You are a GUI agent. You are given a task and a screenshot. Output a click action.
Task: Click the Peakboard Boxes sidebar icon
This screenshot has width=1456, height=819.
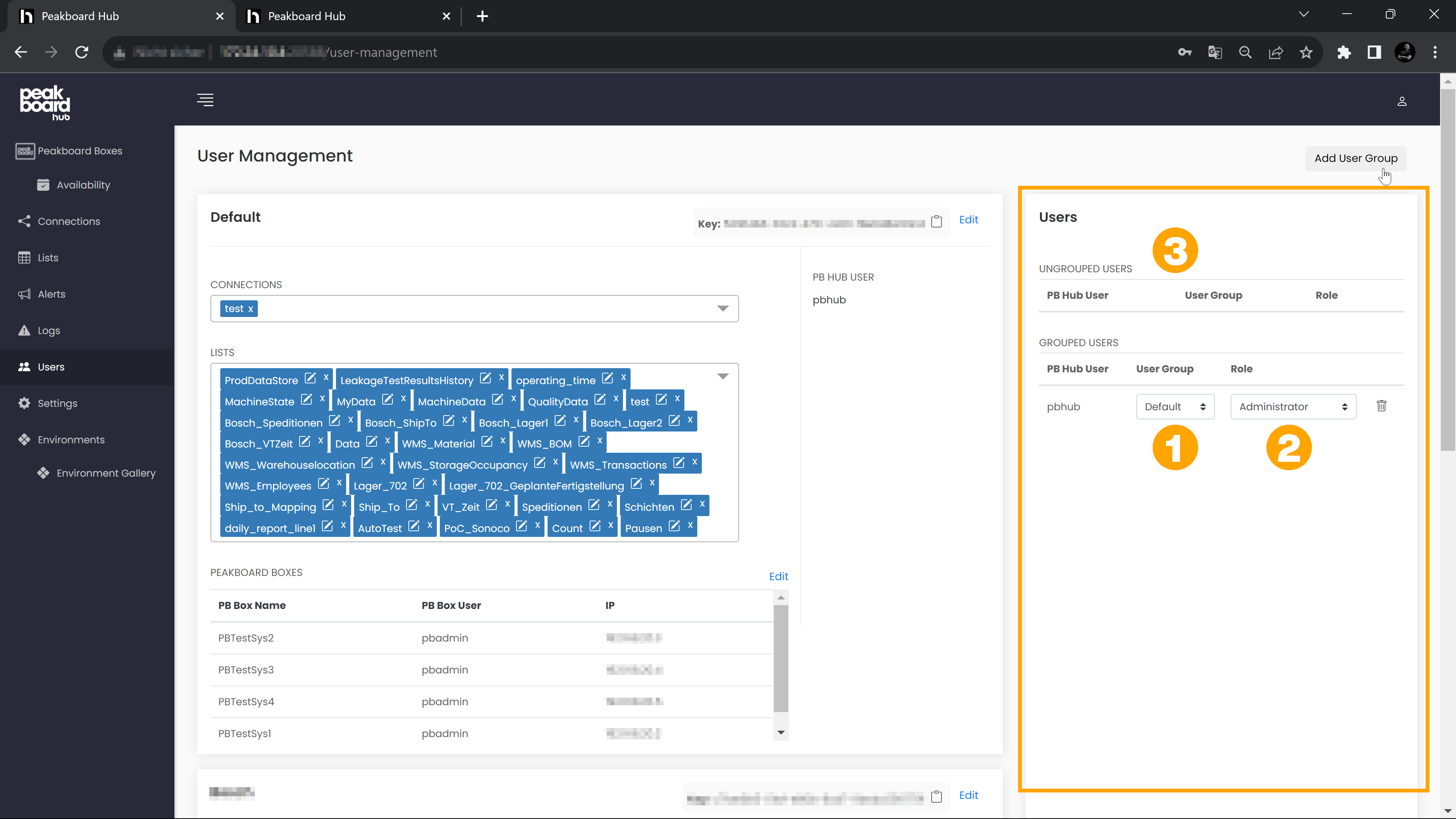tap(24, 150)
